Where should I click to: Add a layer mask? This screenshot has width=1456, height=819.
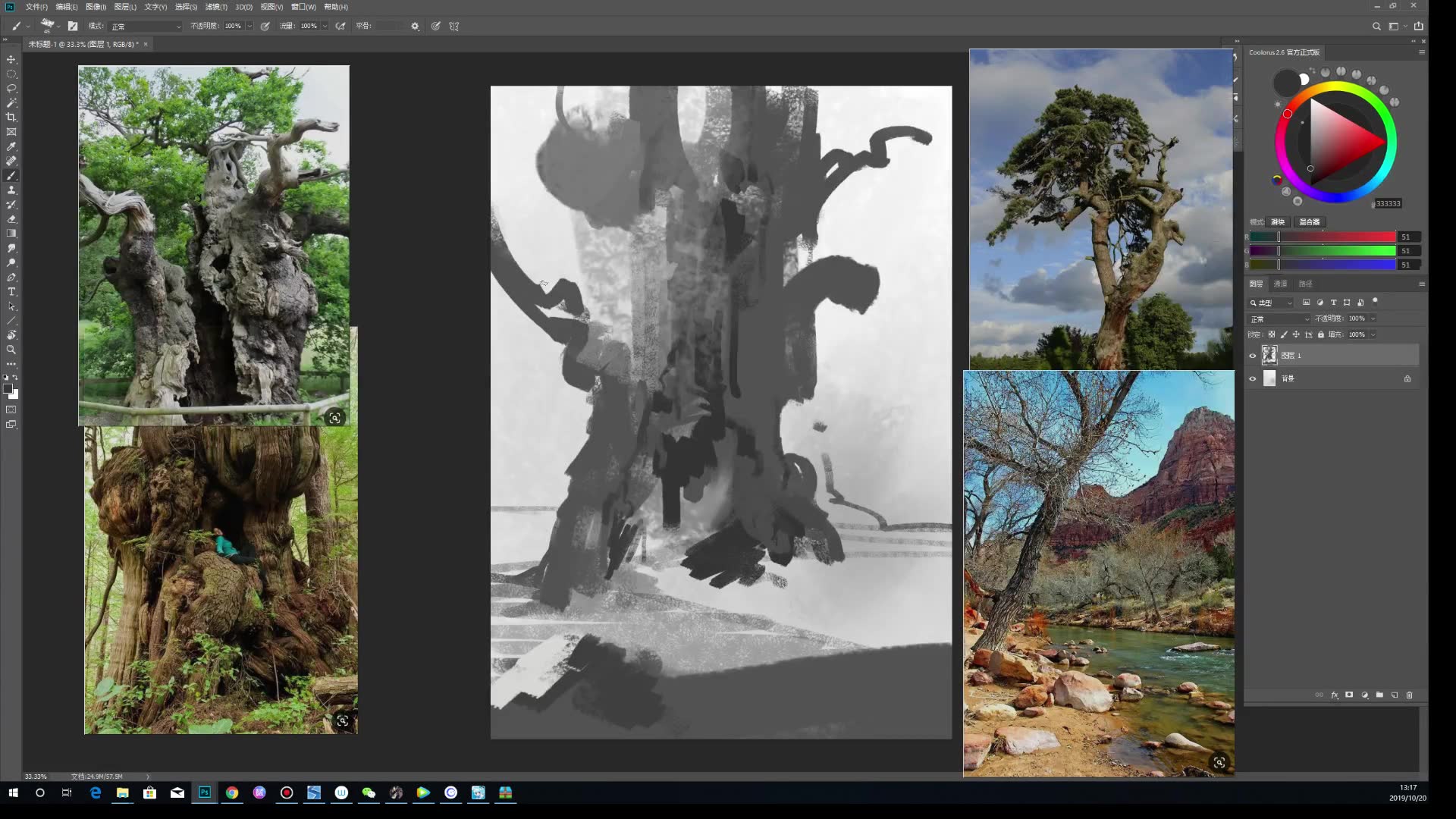(1349, 695)
